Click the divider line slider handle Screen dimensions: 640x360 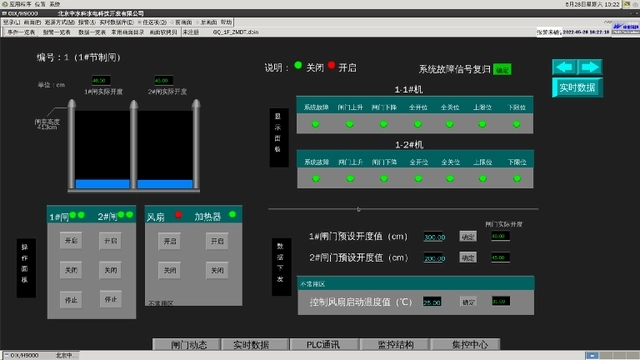tap(358, 209)
